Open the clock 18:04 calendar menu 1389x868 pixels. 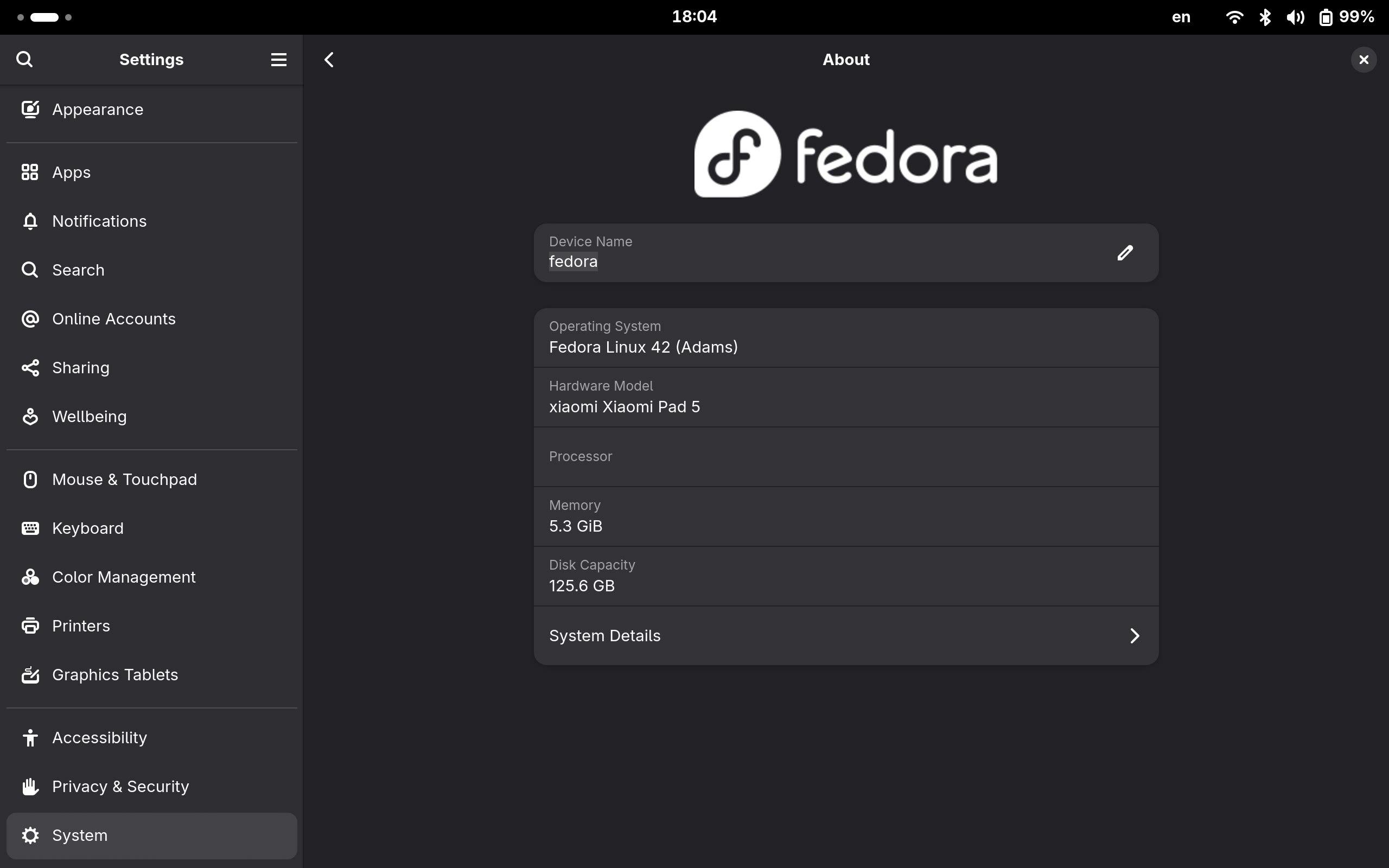click(694, 17)
